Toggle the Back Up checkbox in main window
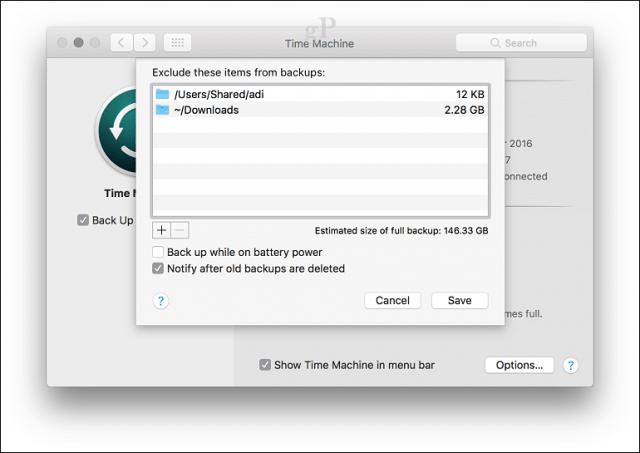Viewport: 640px width, 453px height. pos(83,220)
